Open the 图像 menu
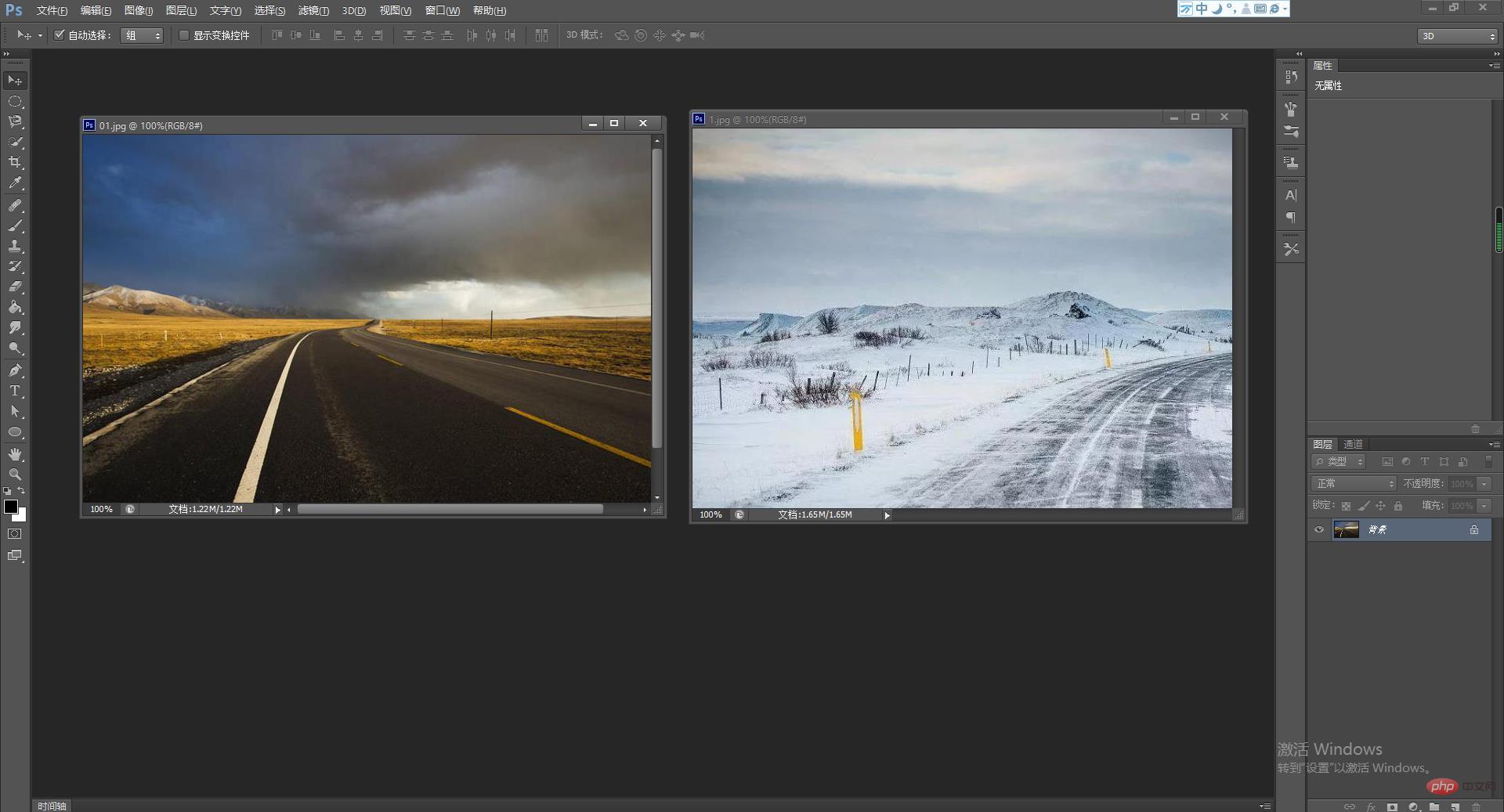The width and height of the screenshot is (1504, 812). pos(139,11)
